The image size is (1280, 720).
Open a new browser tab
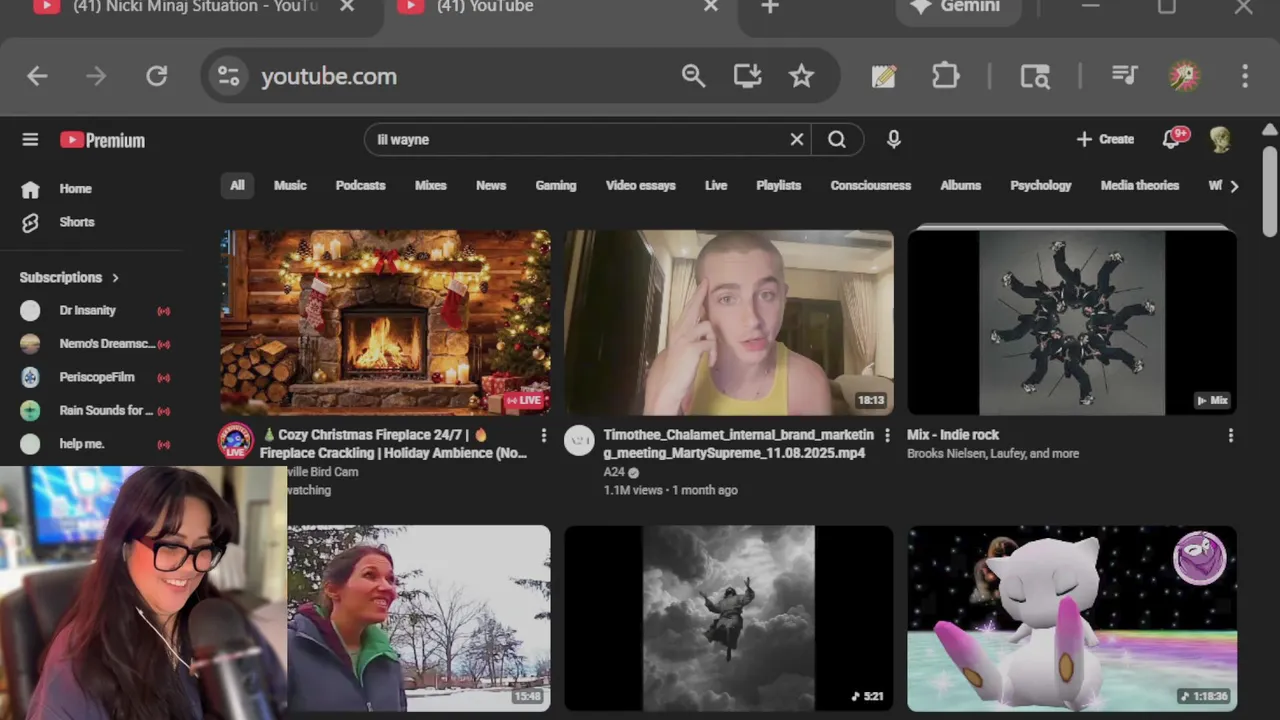point(770,7)
